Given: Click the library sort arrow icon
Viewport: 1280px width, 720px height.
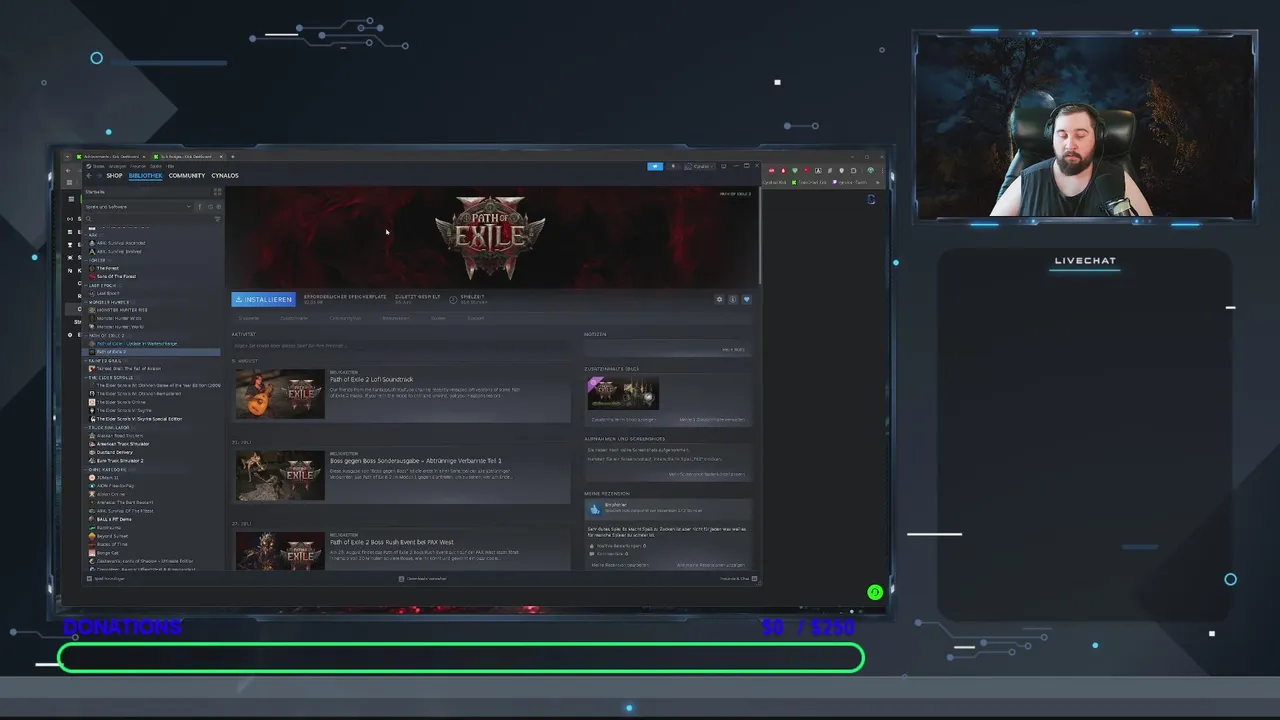Looking at the screenshot, I should pyautogui.click(x=199, y=207).
